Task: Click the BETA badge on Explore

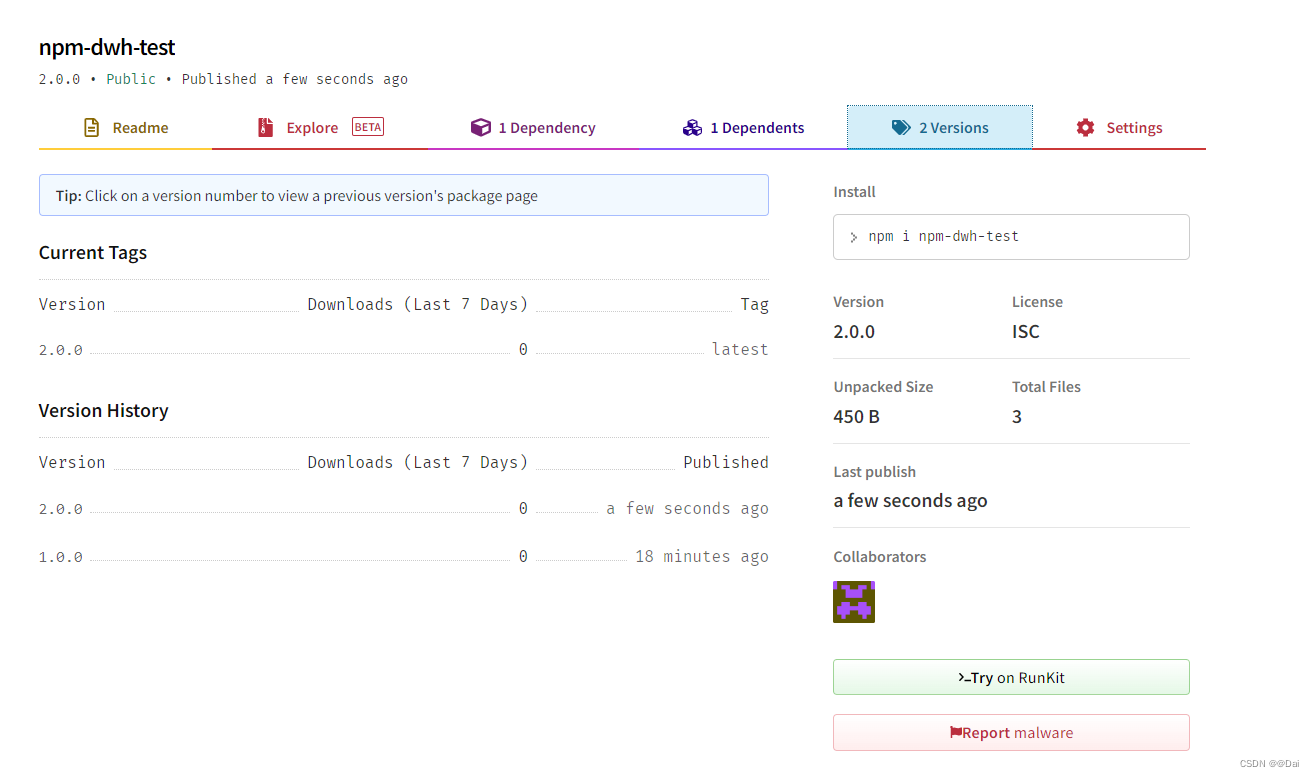Action: (x=368, y=127)
